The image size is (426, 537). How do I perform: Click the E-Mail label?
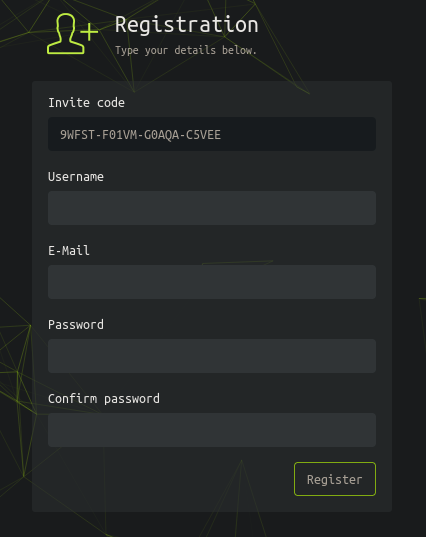pos(69,251)
